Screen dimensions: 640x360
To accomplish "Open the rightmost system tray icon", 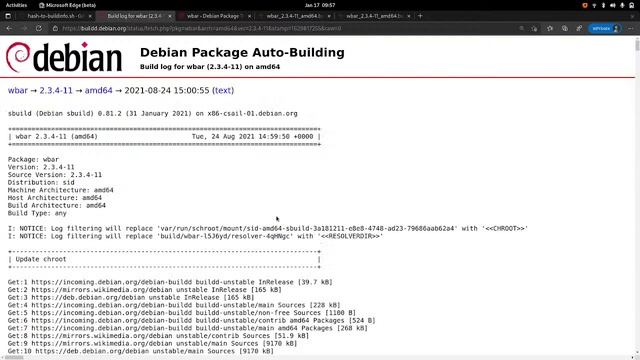I will tap(631, 5).
